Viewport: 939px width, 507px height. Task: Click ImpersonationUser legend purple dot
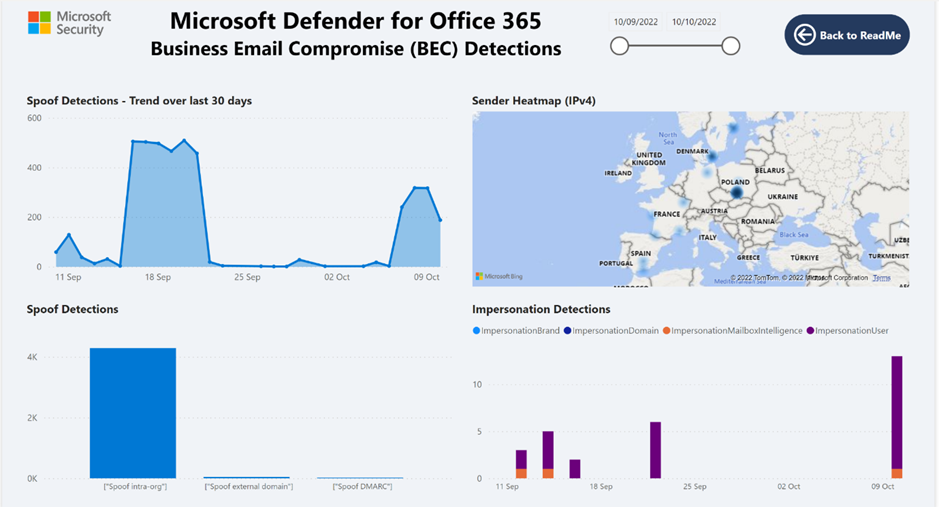(x=810, y=330)
